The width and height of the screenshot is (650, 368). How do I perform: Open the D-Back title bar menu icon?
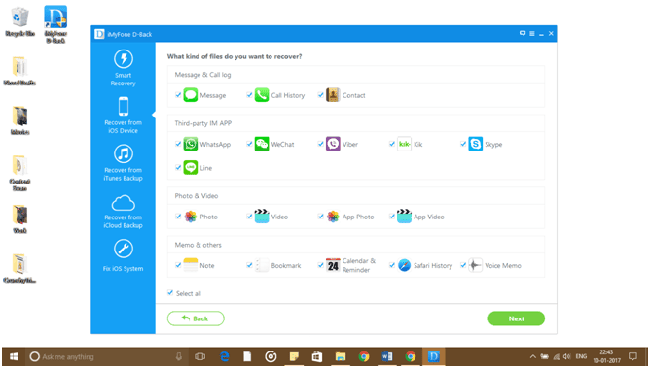pyautogui.click(x=532, y=34)
